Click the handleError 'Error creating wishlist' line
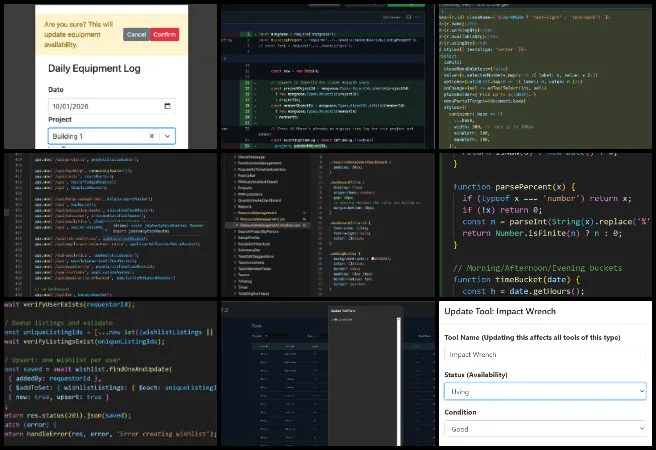 110,434
